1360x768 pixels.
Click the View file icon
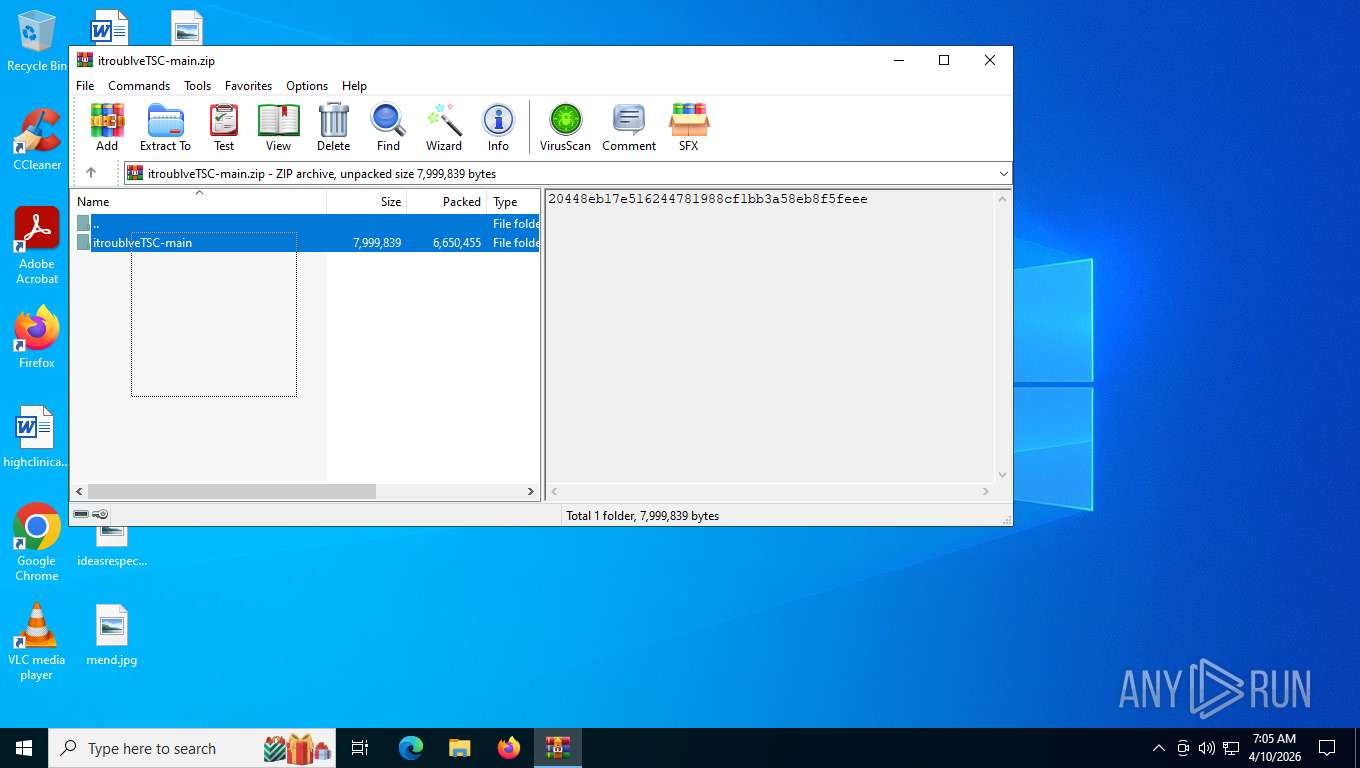(x=278, y=127)
